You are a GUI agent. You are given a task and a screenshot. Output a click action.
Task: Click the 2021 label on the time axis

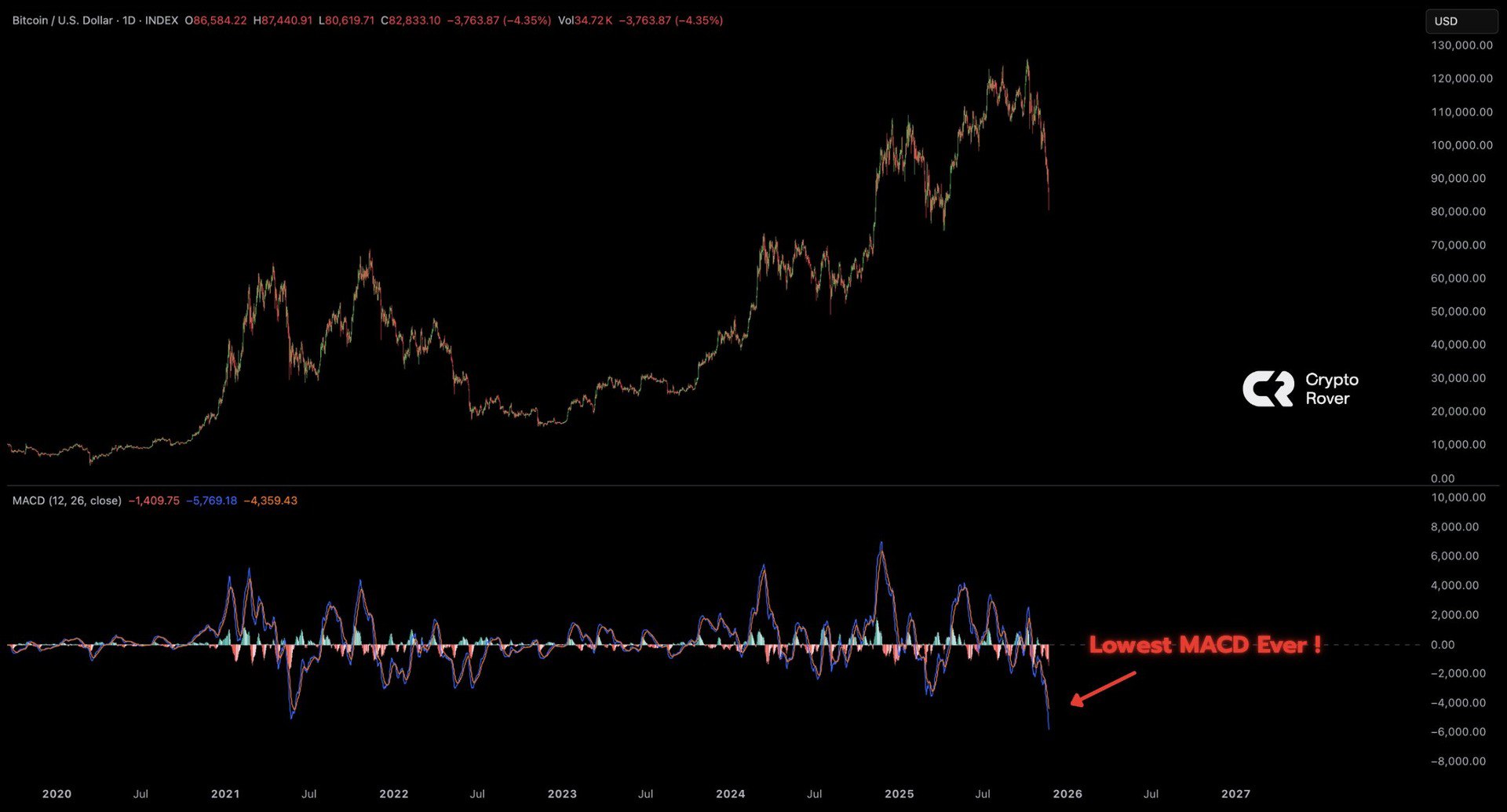pos(225,794)
